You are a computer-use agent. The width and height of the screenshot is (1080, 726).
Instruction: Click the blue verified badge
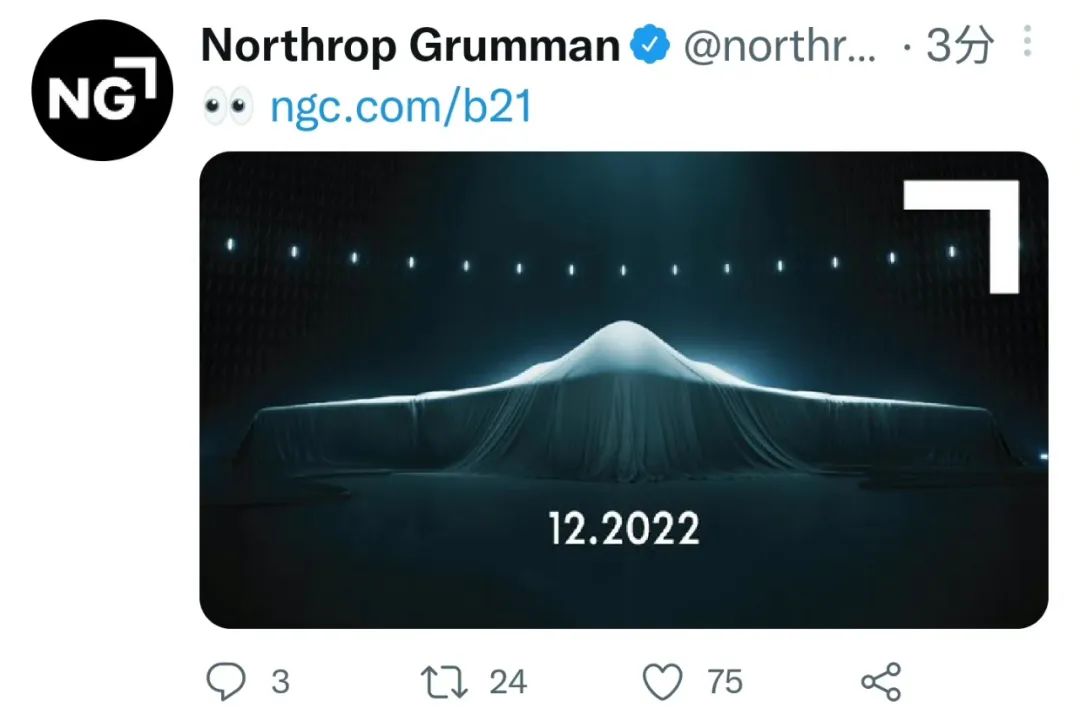pyautogui.click(x=652, y=45)
